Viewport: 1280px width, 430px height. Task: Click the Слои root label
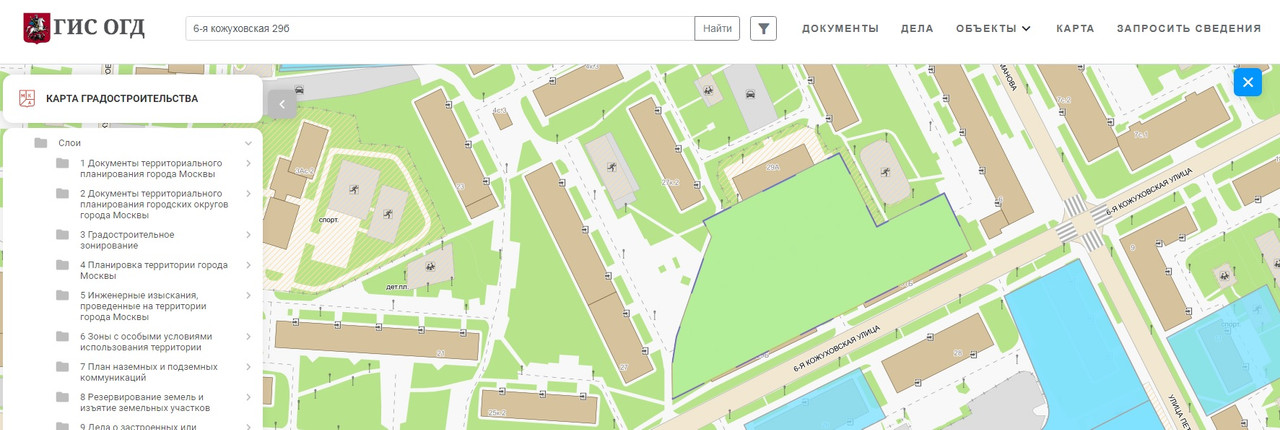click(69, 143)
